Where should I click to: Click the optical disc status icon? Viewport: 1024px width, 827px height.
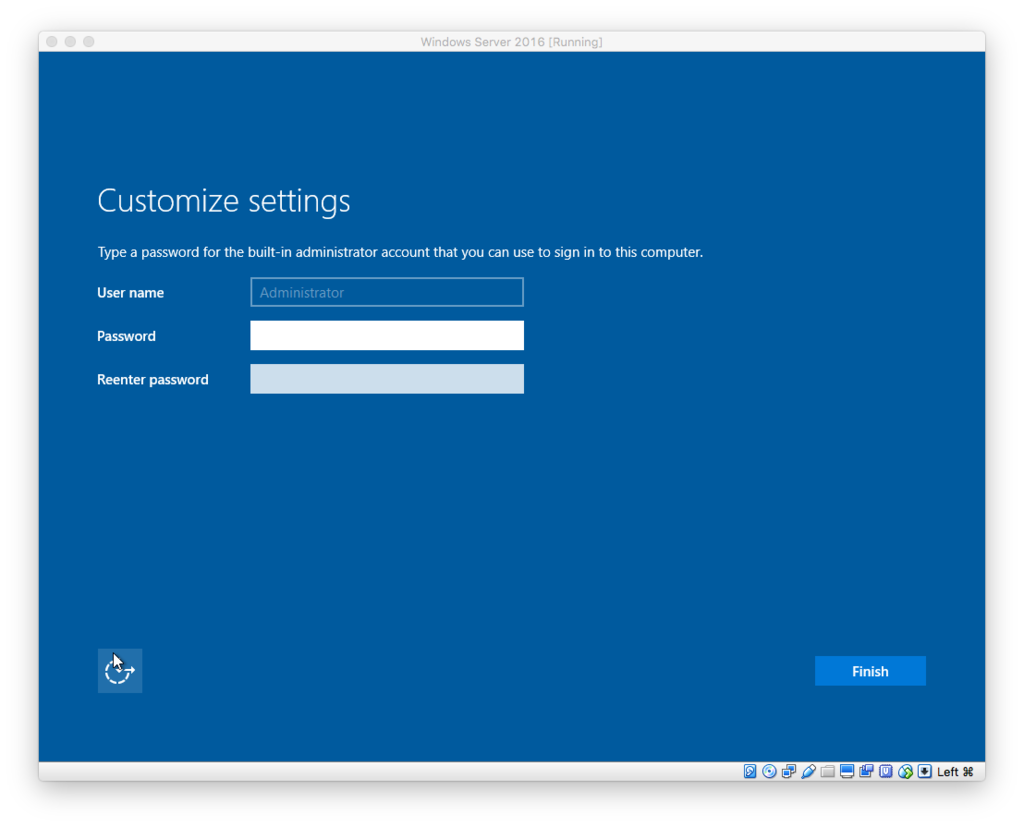point(769,771)
